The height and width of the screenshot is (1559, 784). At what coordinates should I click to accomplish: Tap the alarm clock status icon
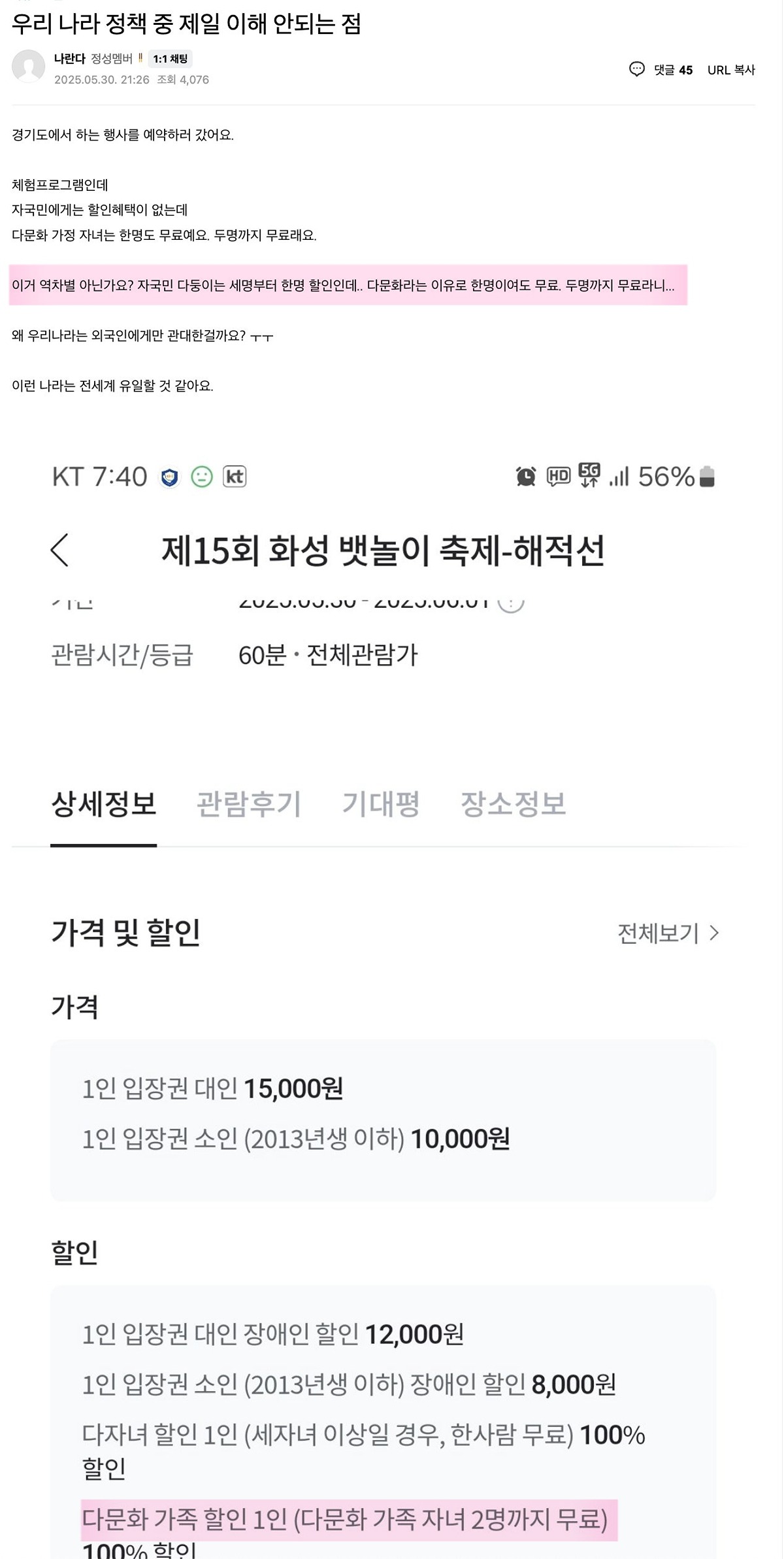click(526, 477)
